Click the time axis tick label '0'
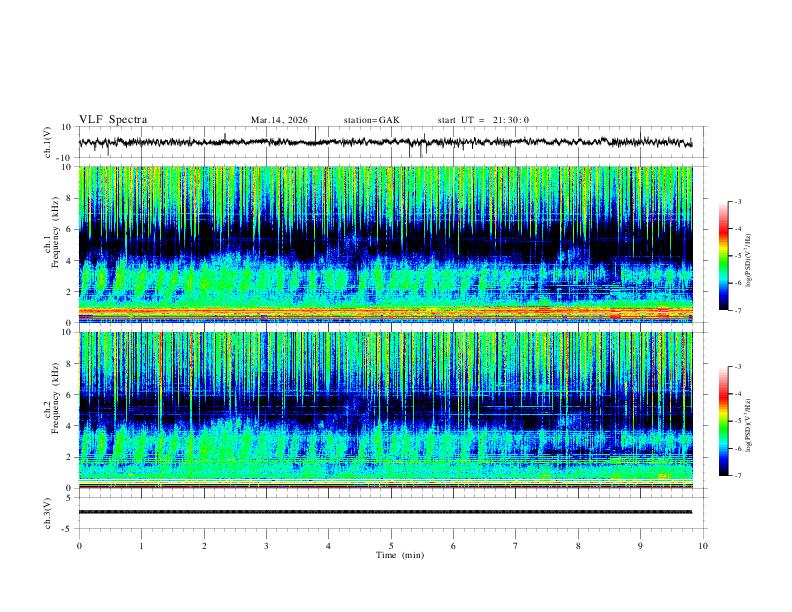792x612 pixels. (79, 546)
